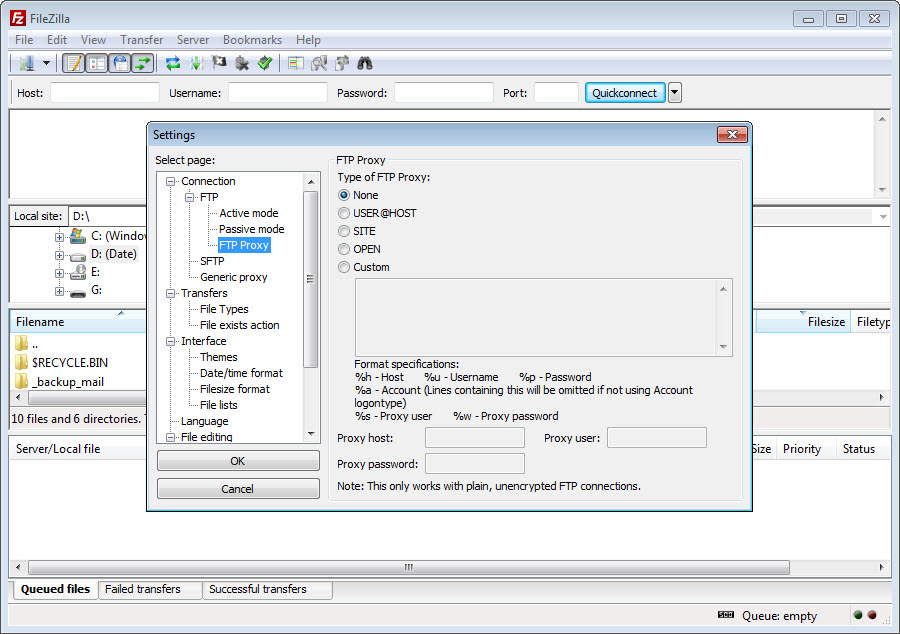The height and width of the screenshot is (634, 900).
Task: Close Settings dialog with red X
Action: click(x=732, y=134)
